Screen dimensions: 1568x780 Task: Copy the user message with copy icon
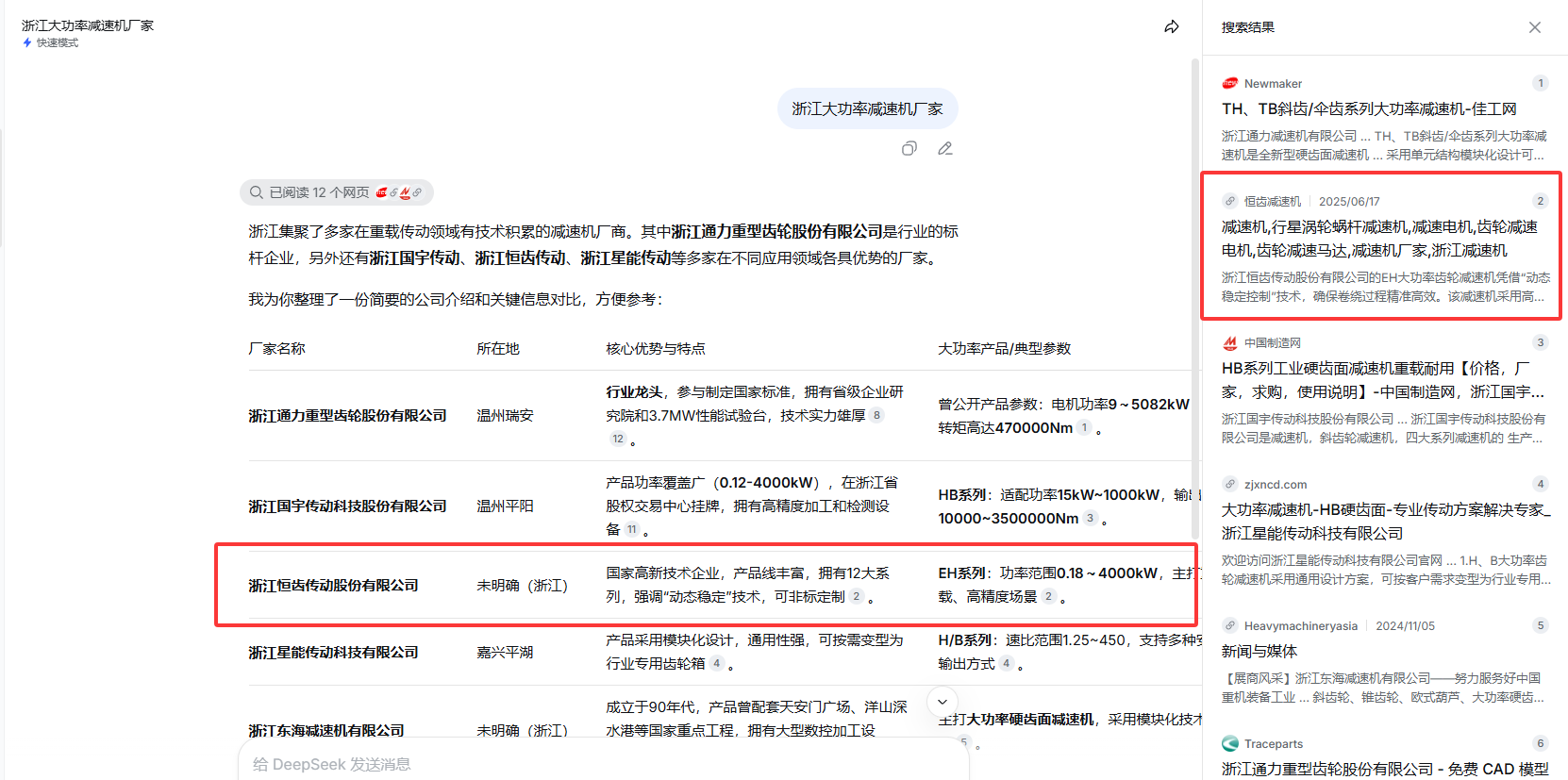909,148
